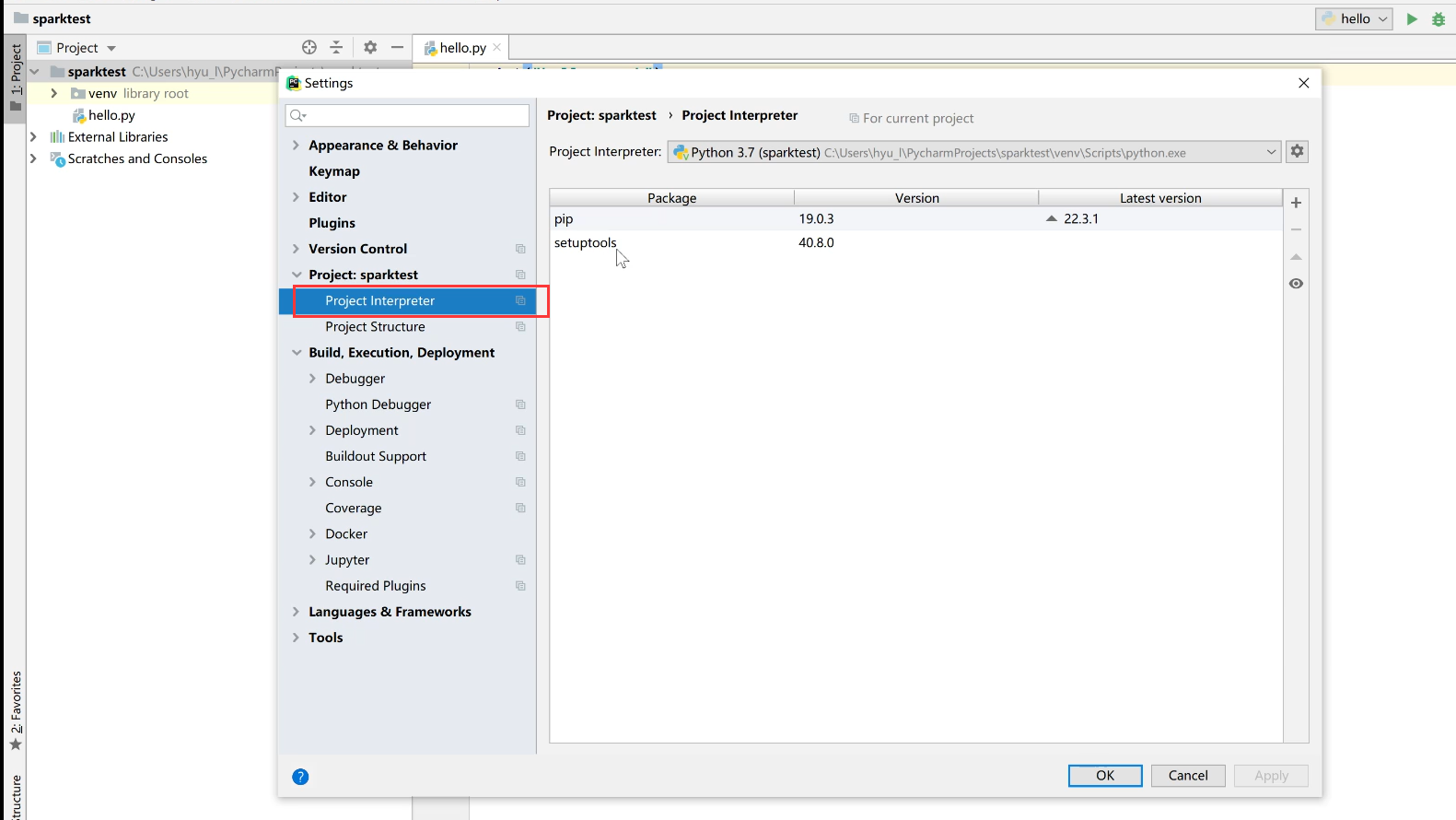Open Coverage settings
The image size is (1456, 820).
[353, 508]
